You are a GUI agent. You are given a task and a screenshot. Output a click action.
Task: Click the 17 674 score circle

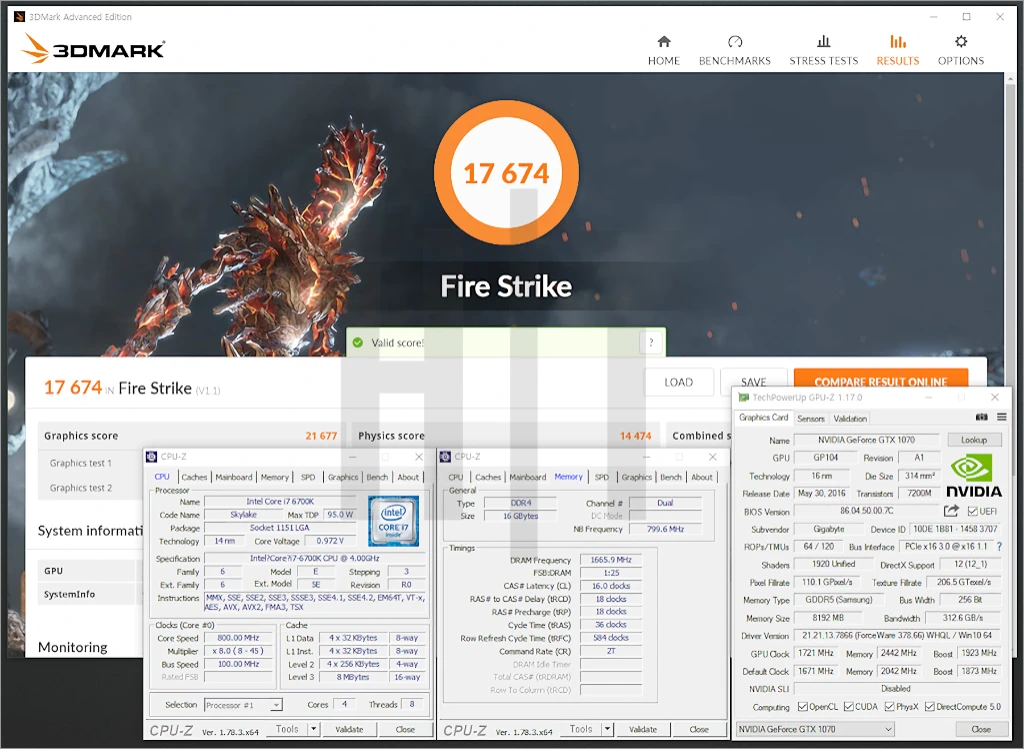(x=506, y=173)
